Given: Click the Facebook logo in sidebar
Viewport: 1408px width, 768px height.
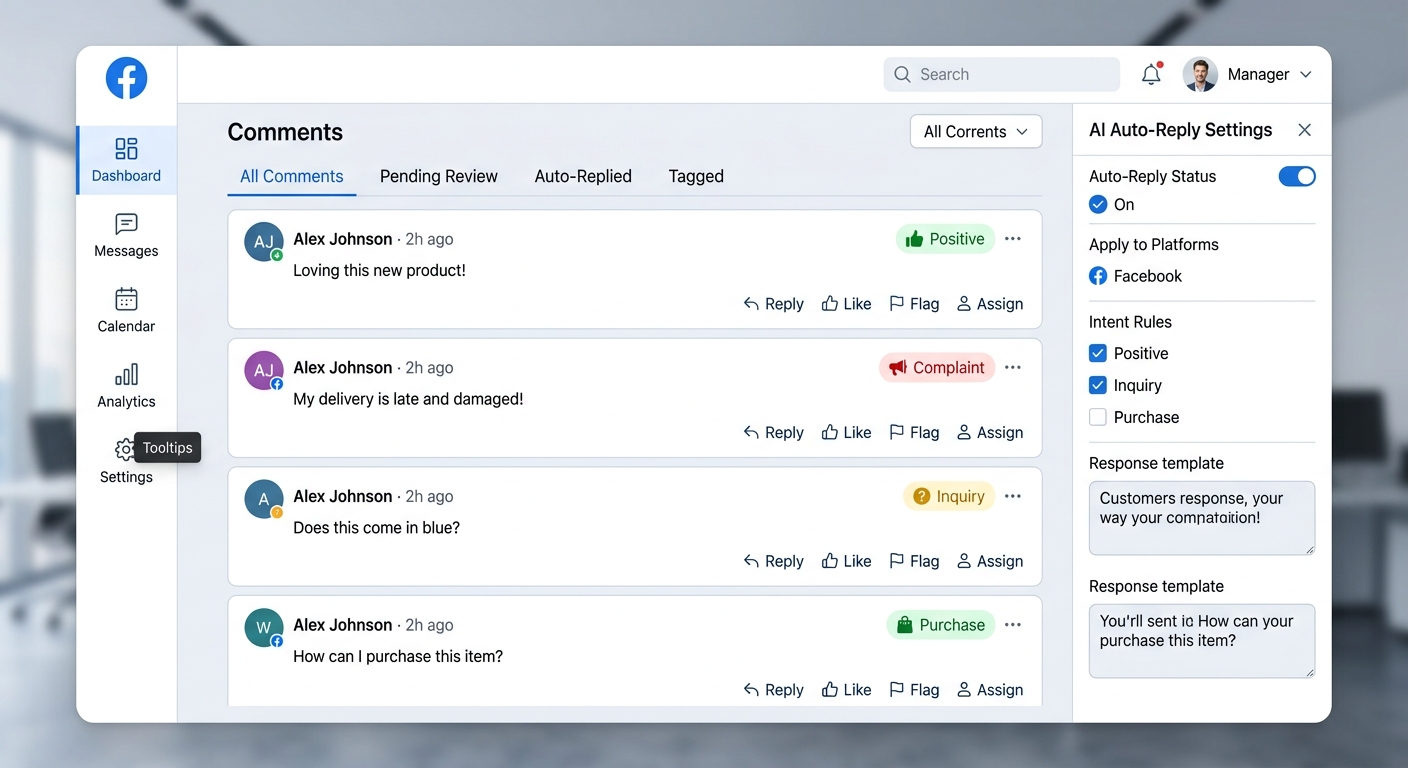Looking at the screenshot, I should 126,78.
